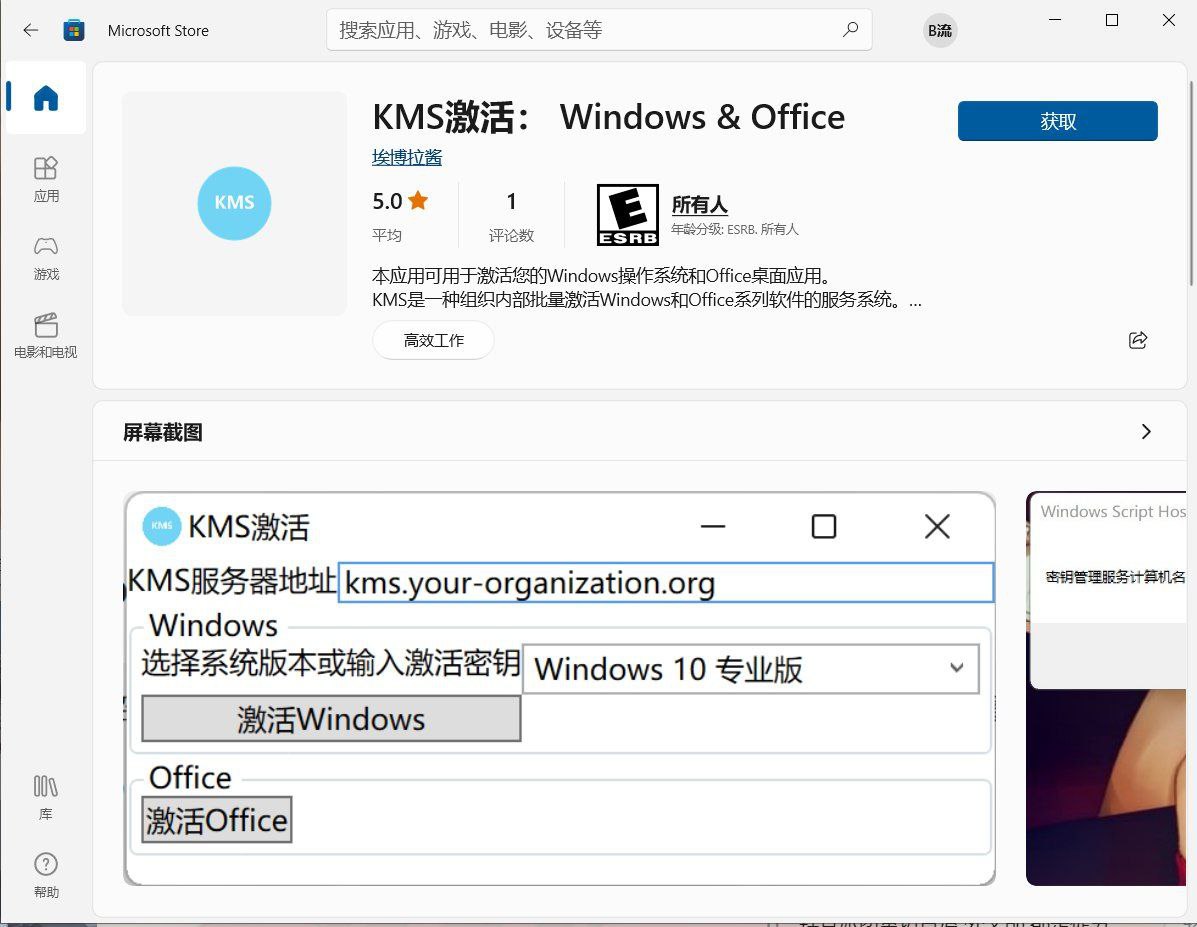Open Help (帮助) in sidebar

tap(46, 874)
